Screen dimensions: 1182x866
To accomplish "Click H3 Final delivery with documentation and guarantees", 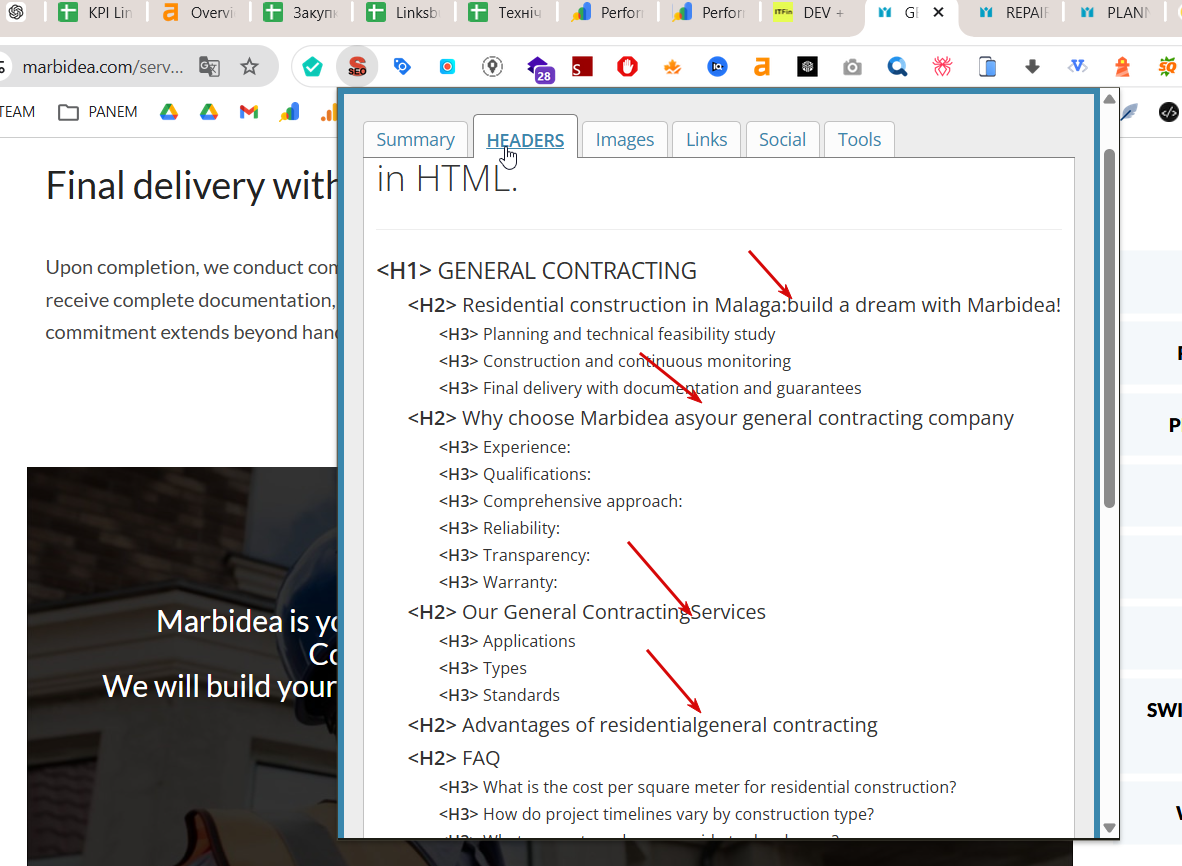I will pyautogui.click(x=650, y=389).
